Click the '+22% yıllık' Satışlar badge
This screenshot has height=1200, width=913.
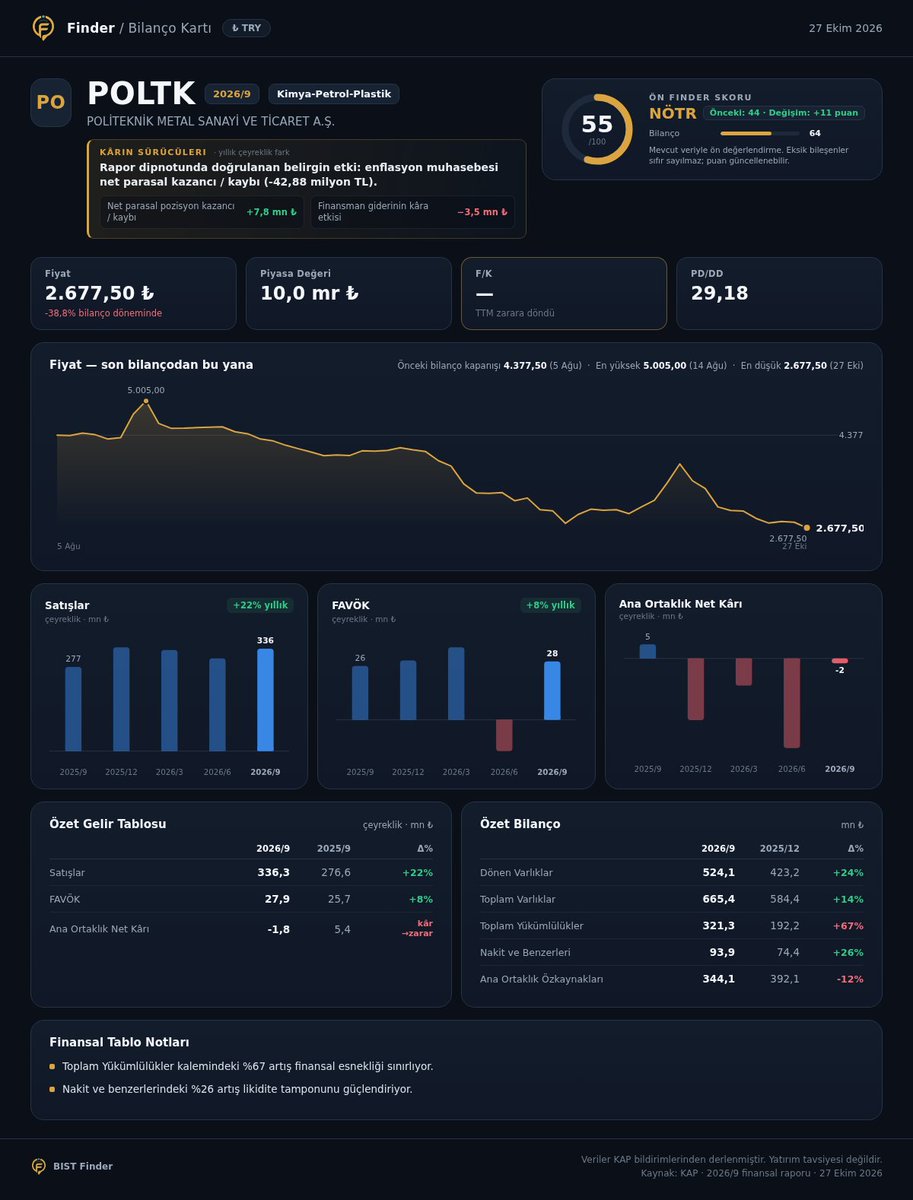[260, 605]
